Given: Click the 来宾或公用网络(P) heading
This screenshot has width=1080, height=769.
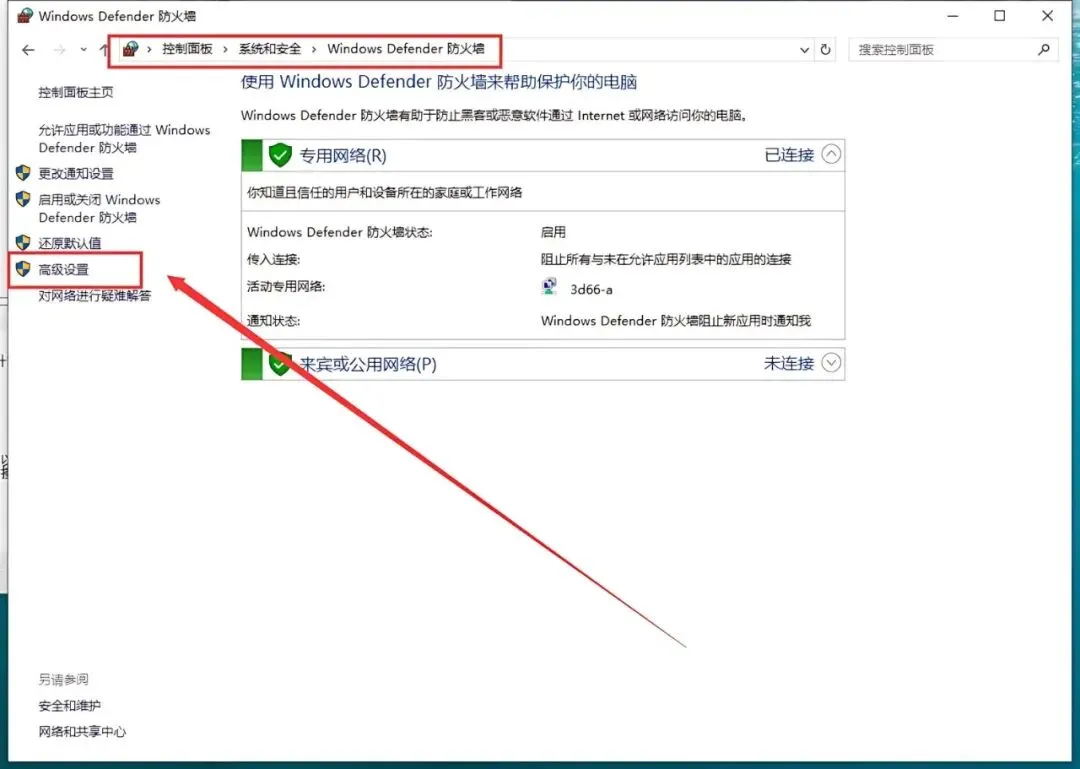Looking at the screenshot, I should point(368,365).
